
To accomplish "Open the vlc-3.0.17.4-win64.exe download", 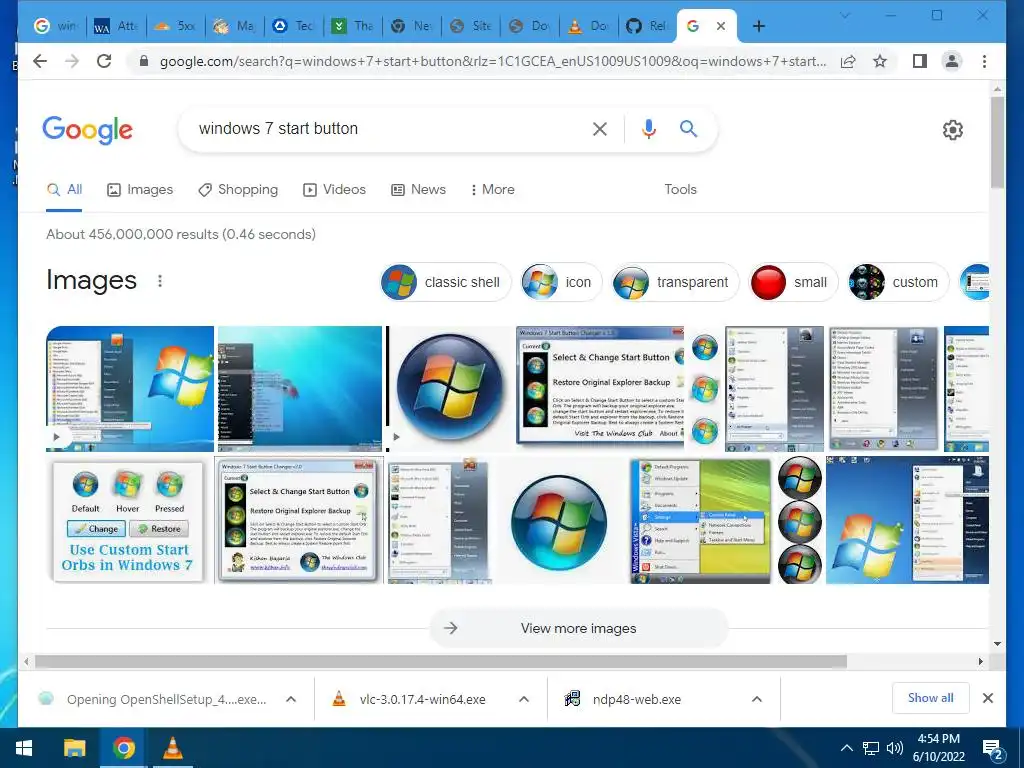I will tap(422, 699).
